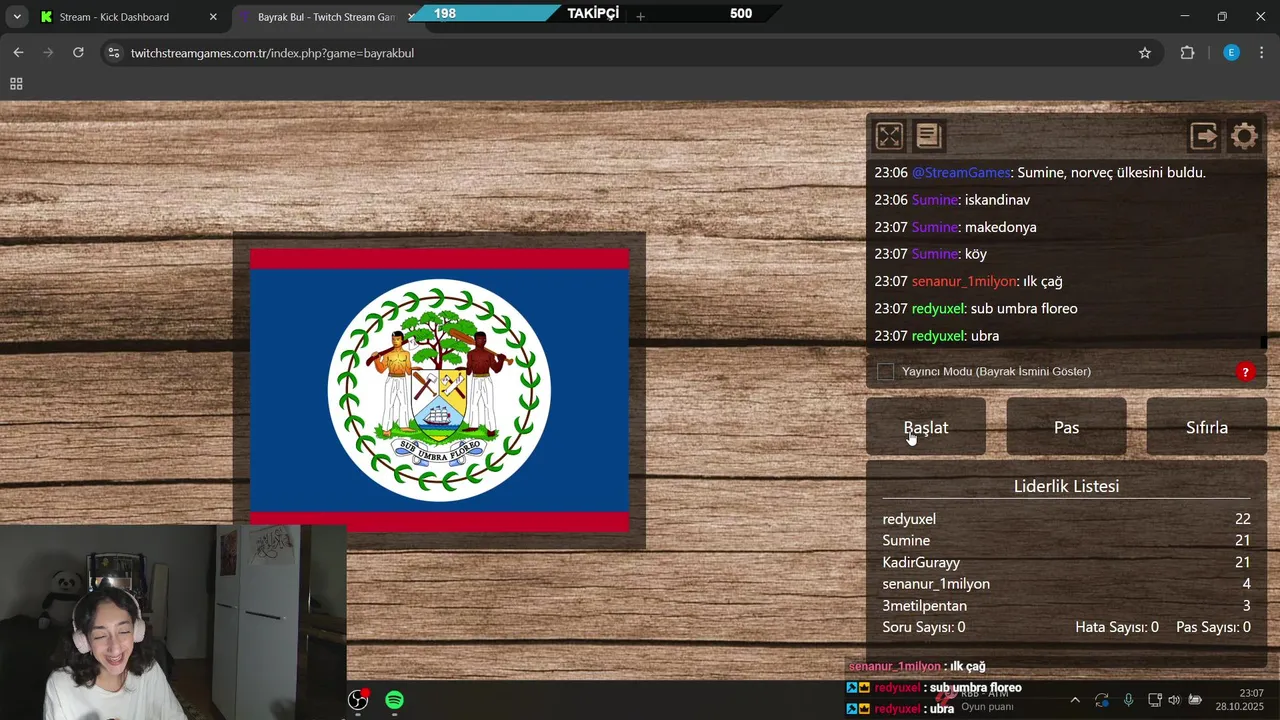Open the Chrome profile avatar
This screenshot has width=1280, height=720.
pyautogui.click(x=1231, y=53)
